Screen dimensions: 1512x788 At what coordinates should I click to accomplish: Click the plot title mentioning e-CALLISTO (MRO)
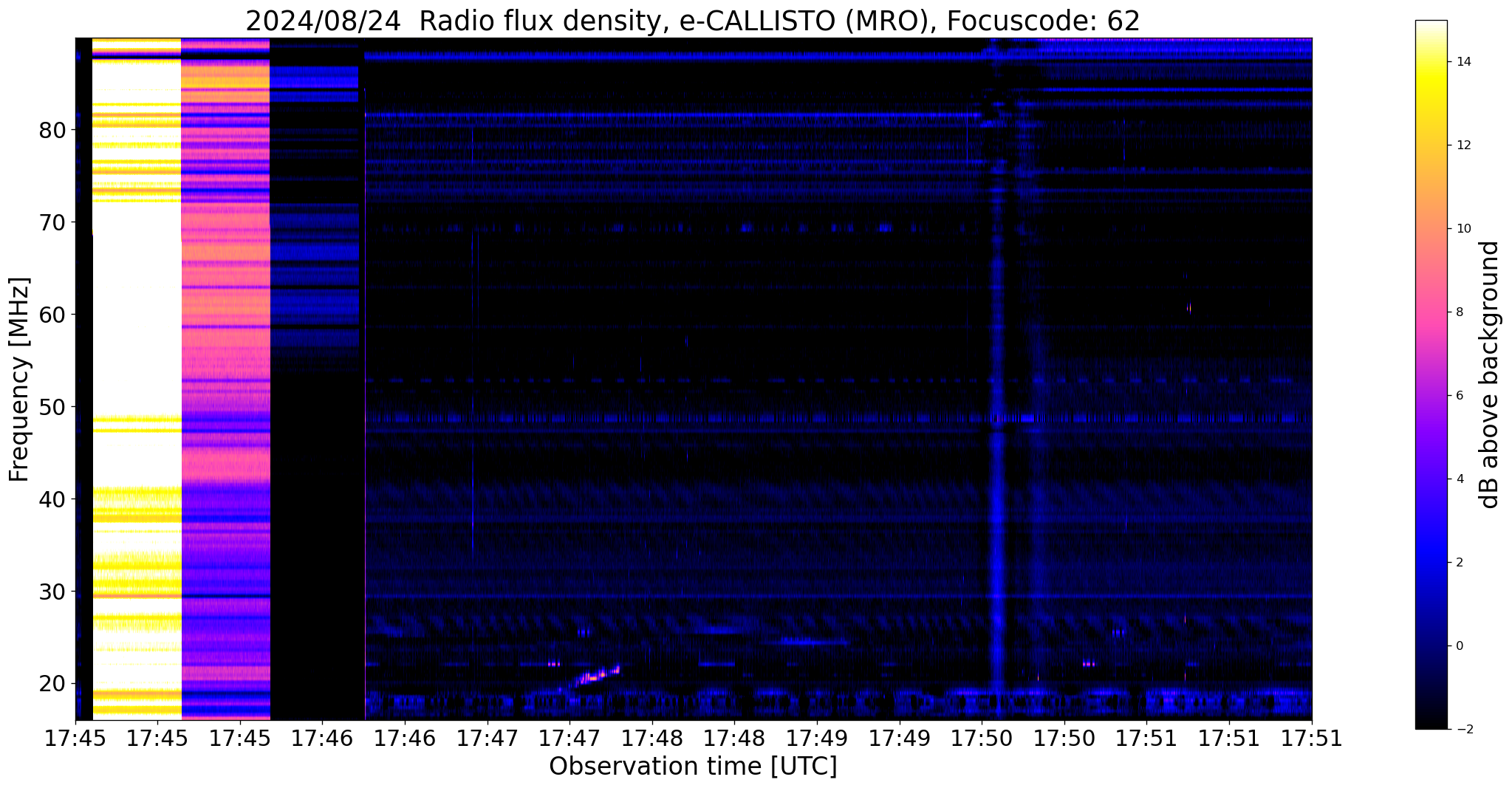693,21
